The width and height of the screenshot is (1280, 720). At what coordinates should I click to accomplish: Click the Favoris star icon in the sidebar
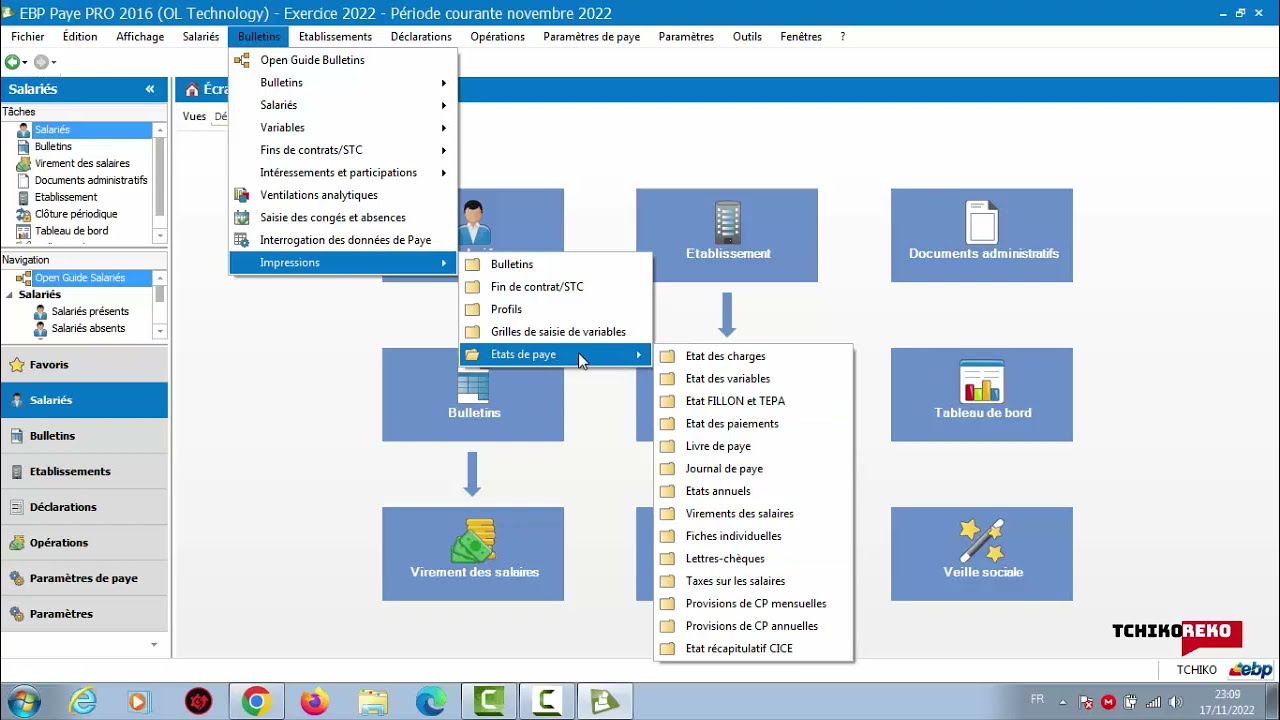click(17, 365)
